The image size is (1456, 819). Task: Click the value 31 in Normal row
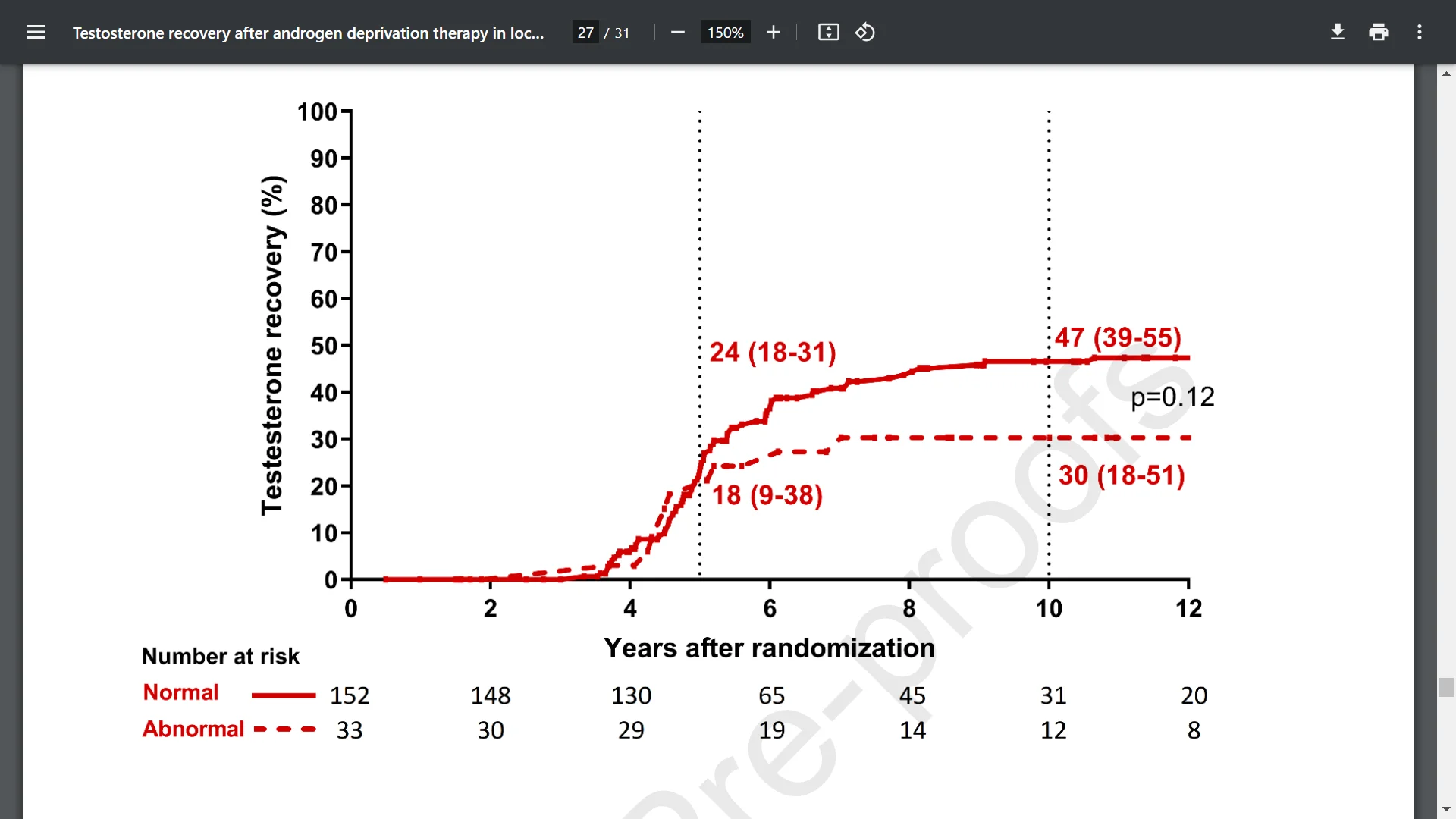(1053, 695)
